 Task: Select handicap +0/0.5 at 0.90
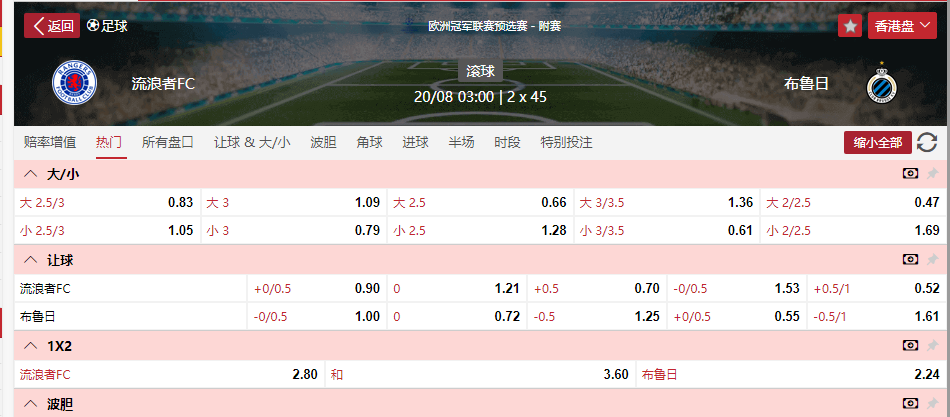317,289
